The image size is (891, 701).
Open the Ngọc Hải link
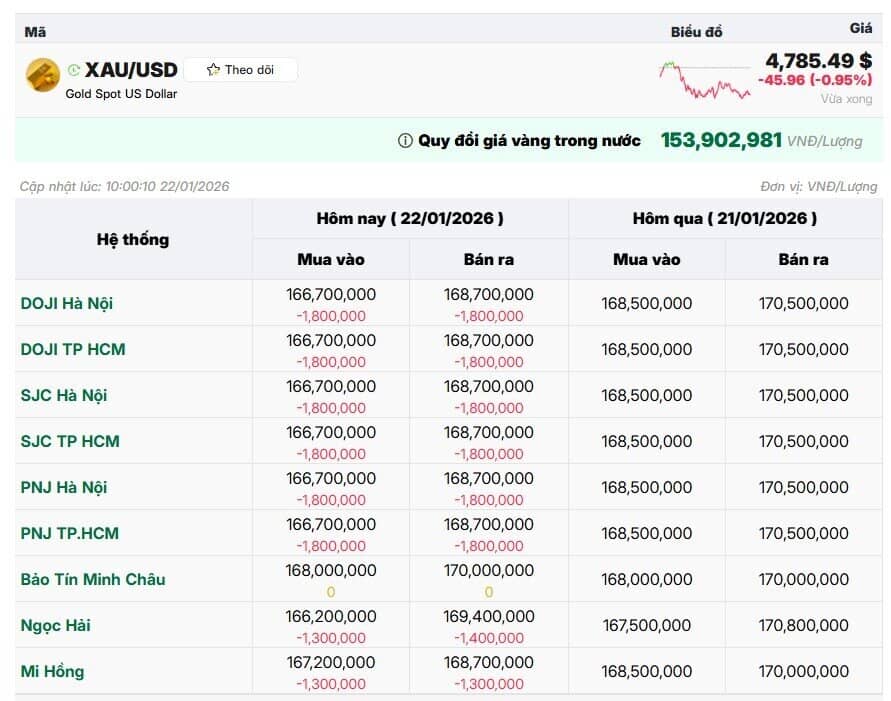55,625
